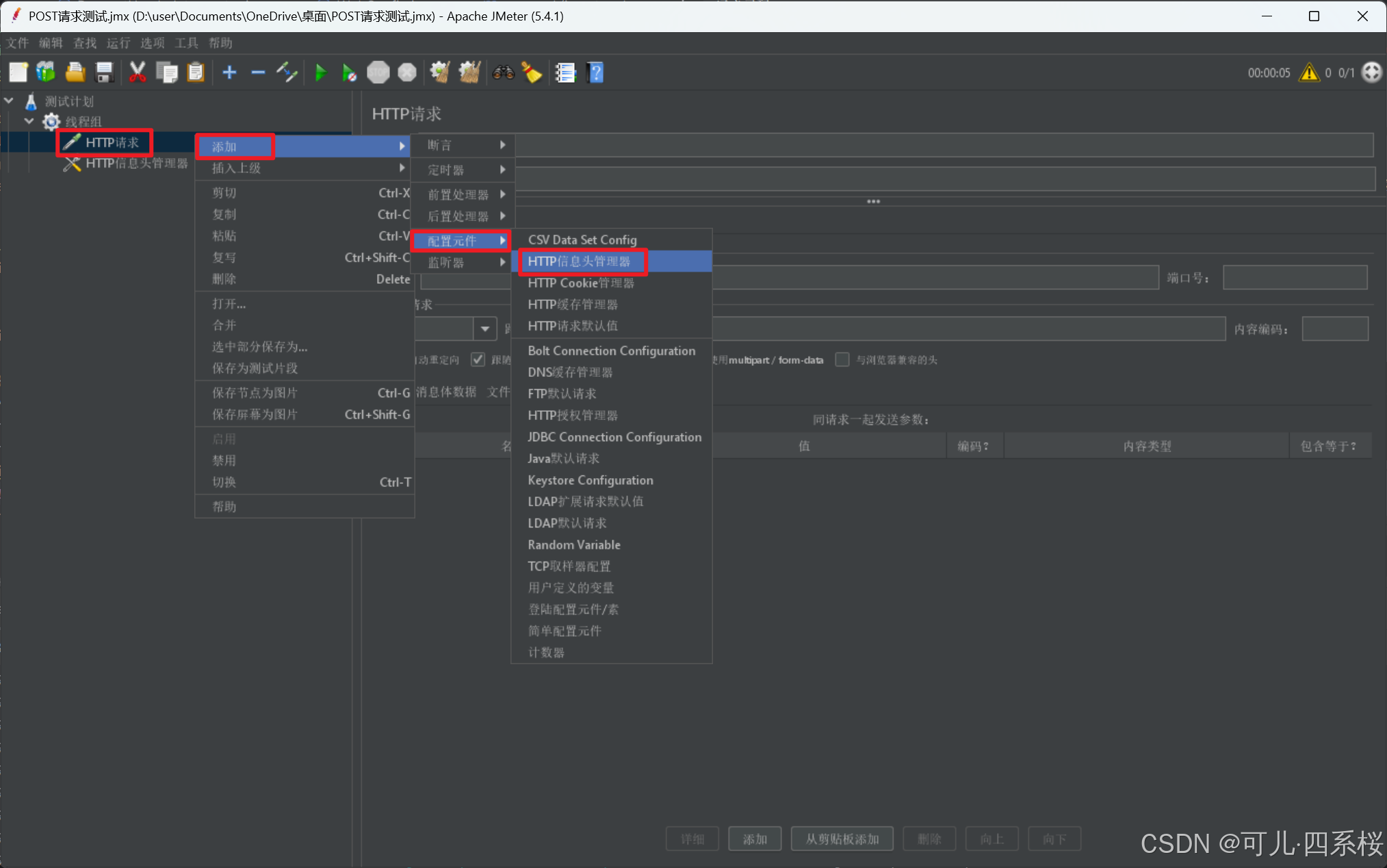1387x868 pixels.
Task: Click the Save test plan floppy icon
Action: coord(104,73)
